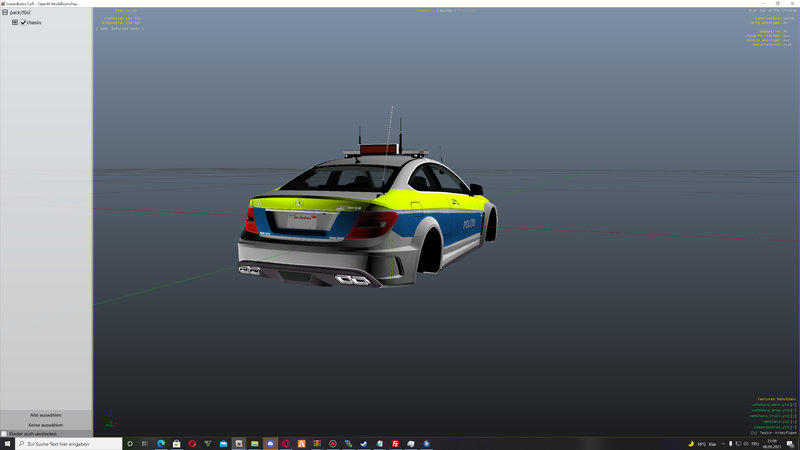Viewport: 800px width, 450px height.
Task: Open DEU keyboard language switcher
Action: 755,444
